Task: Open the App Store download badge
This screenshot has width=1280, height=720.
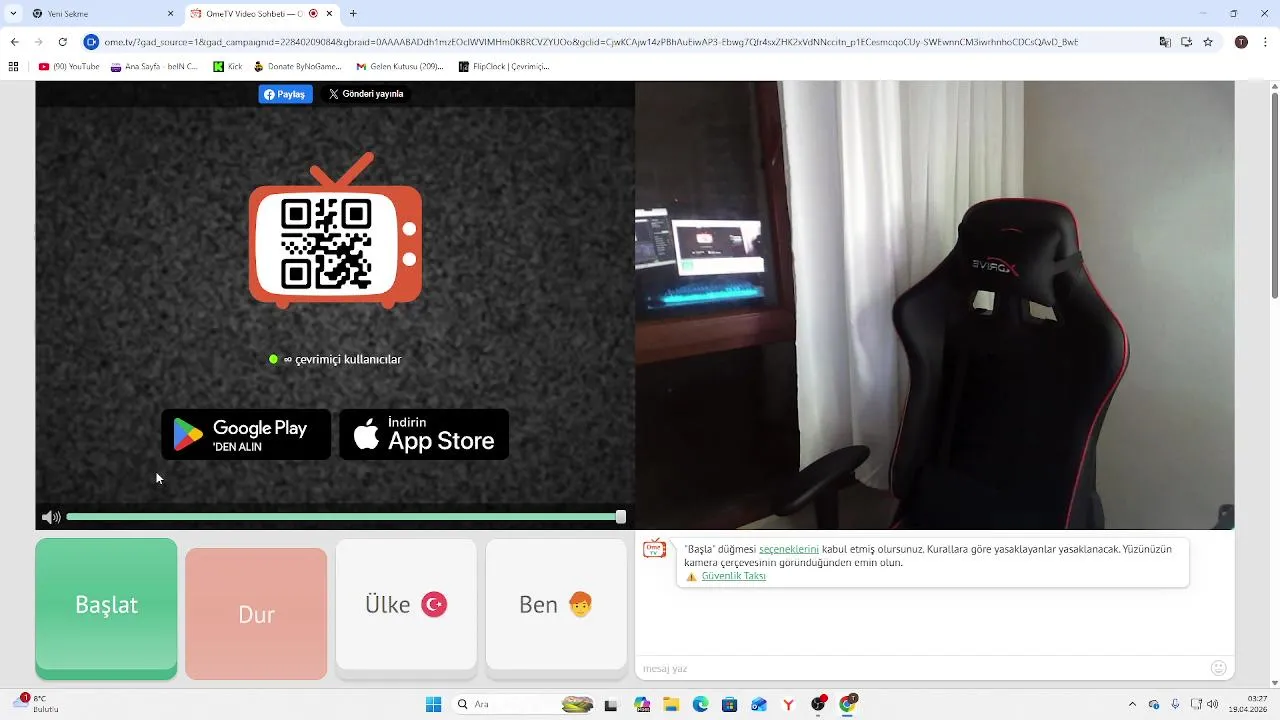Action: point(424,435)
